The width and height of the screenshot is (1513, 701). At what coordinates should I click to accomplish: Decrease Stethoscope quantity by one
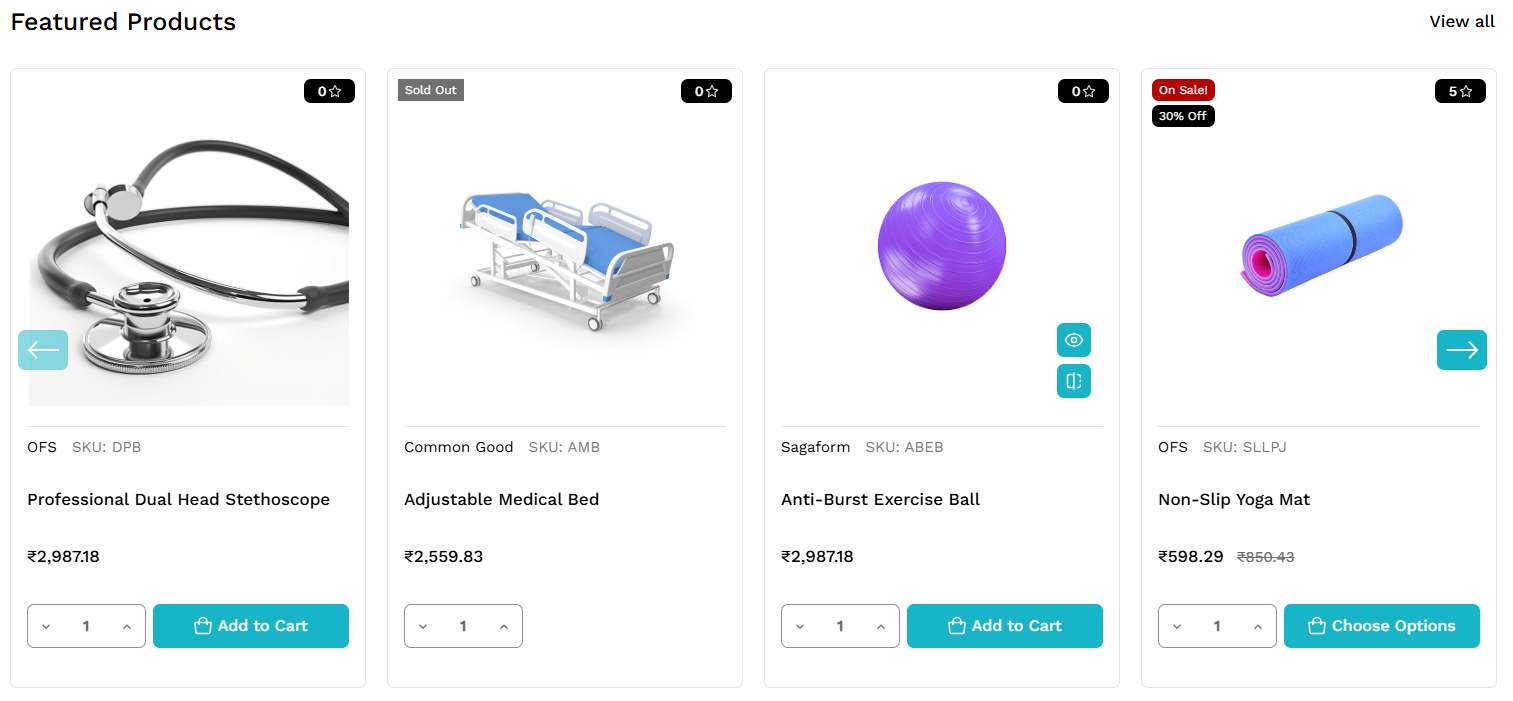tap(46, 627)
